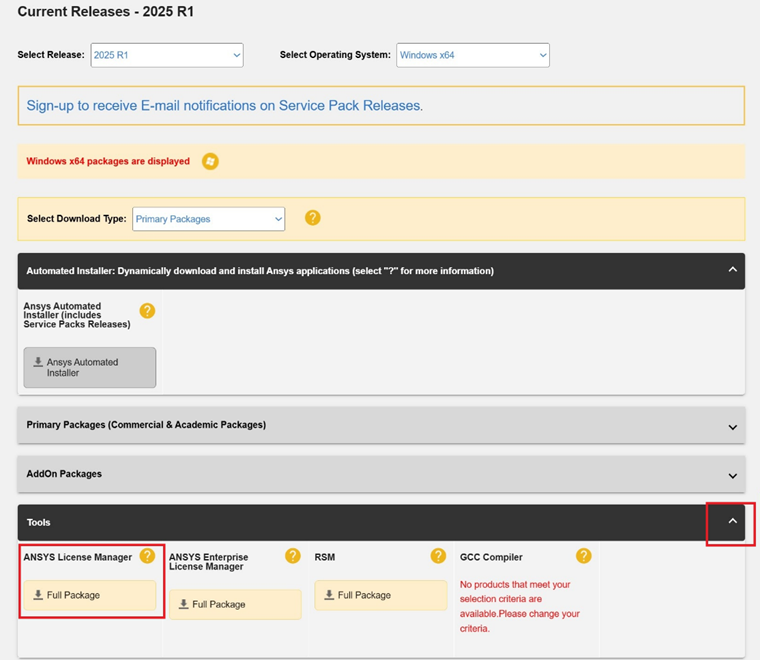Image resolution: width=760 pixels, height=660 pixels.
Task: Click help icon beside Ansys Automated Installer
Action: click(147, 311)
